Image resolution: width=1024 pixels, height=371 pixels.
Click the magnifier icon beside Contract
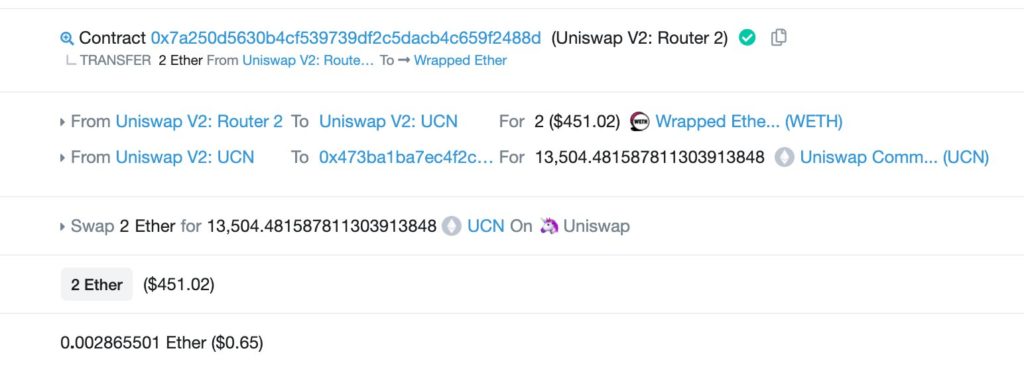(x=67, y=39)
